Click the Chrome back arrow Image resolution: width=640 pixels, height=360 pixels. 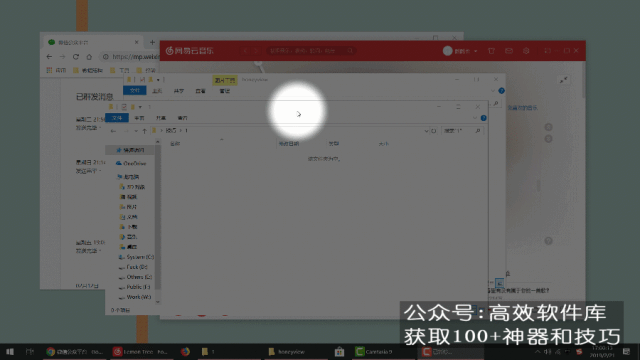tap(49, 57)
